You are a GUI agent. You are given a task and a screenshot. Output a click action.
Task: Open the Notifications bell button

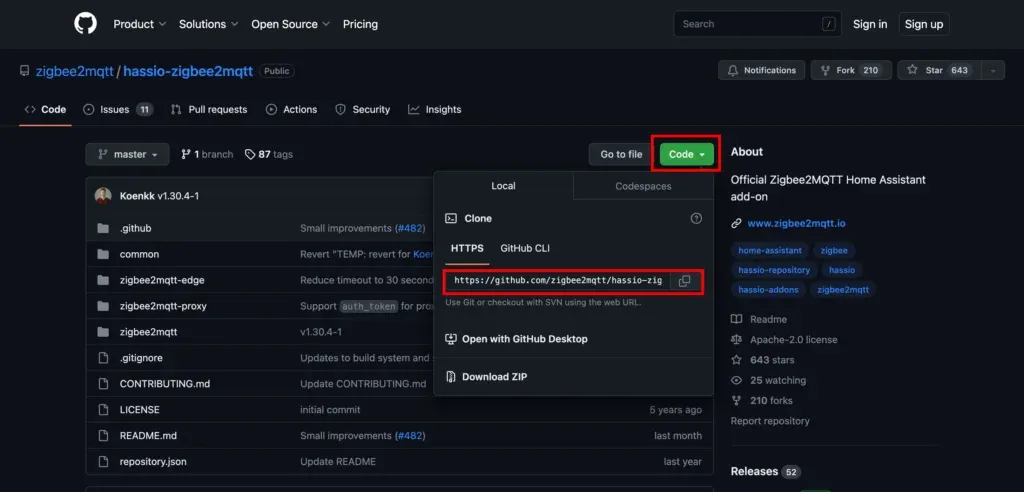(761, 70)
